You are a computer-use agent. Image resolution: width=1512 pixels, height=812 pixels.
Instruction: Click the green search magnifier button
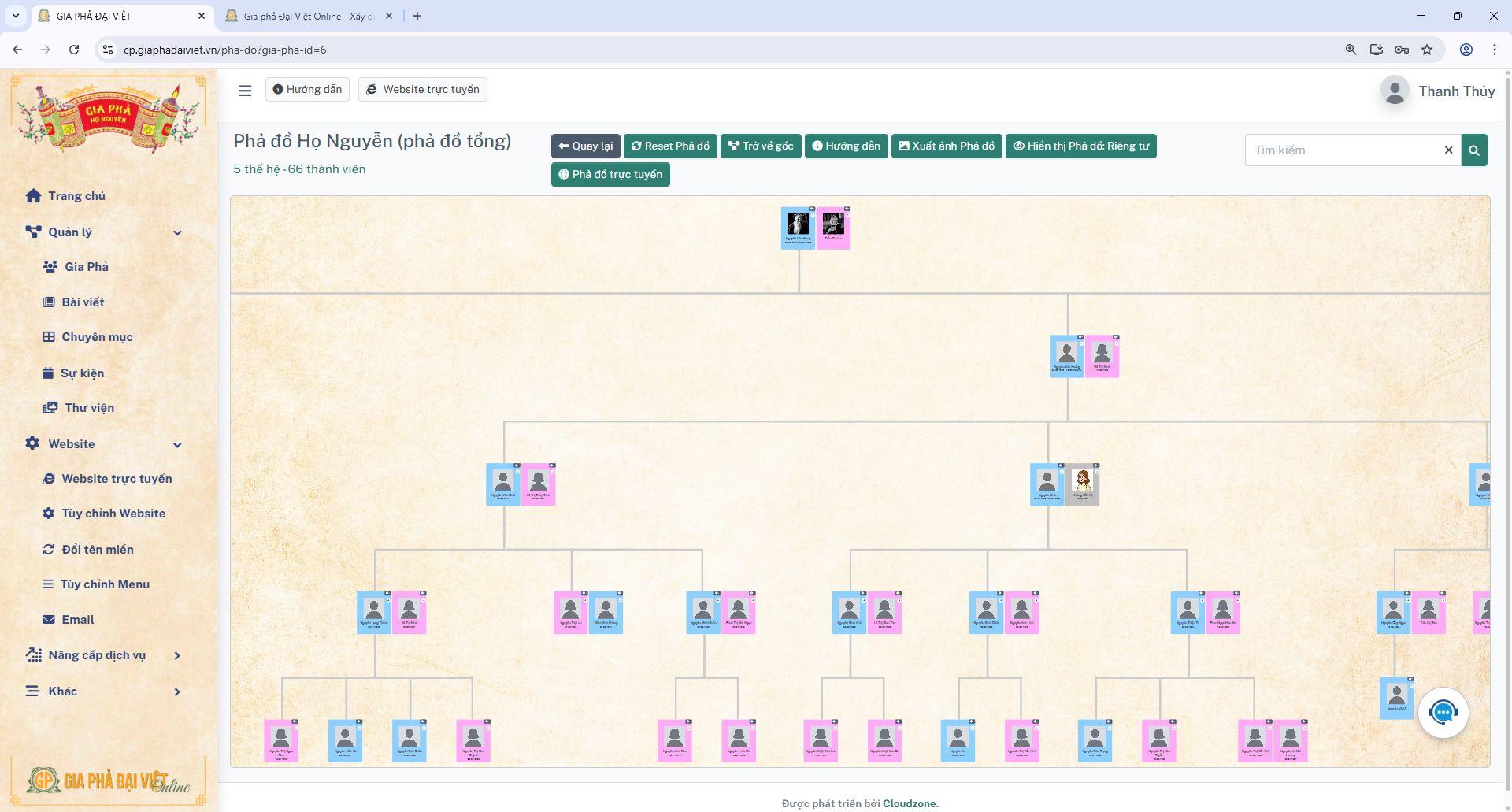[x=1473, y=150]
